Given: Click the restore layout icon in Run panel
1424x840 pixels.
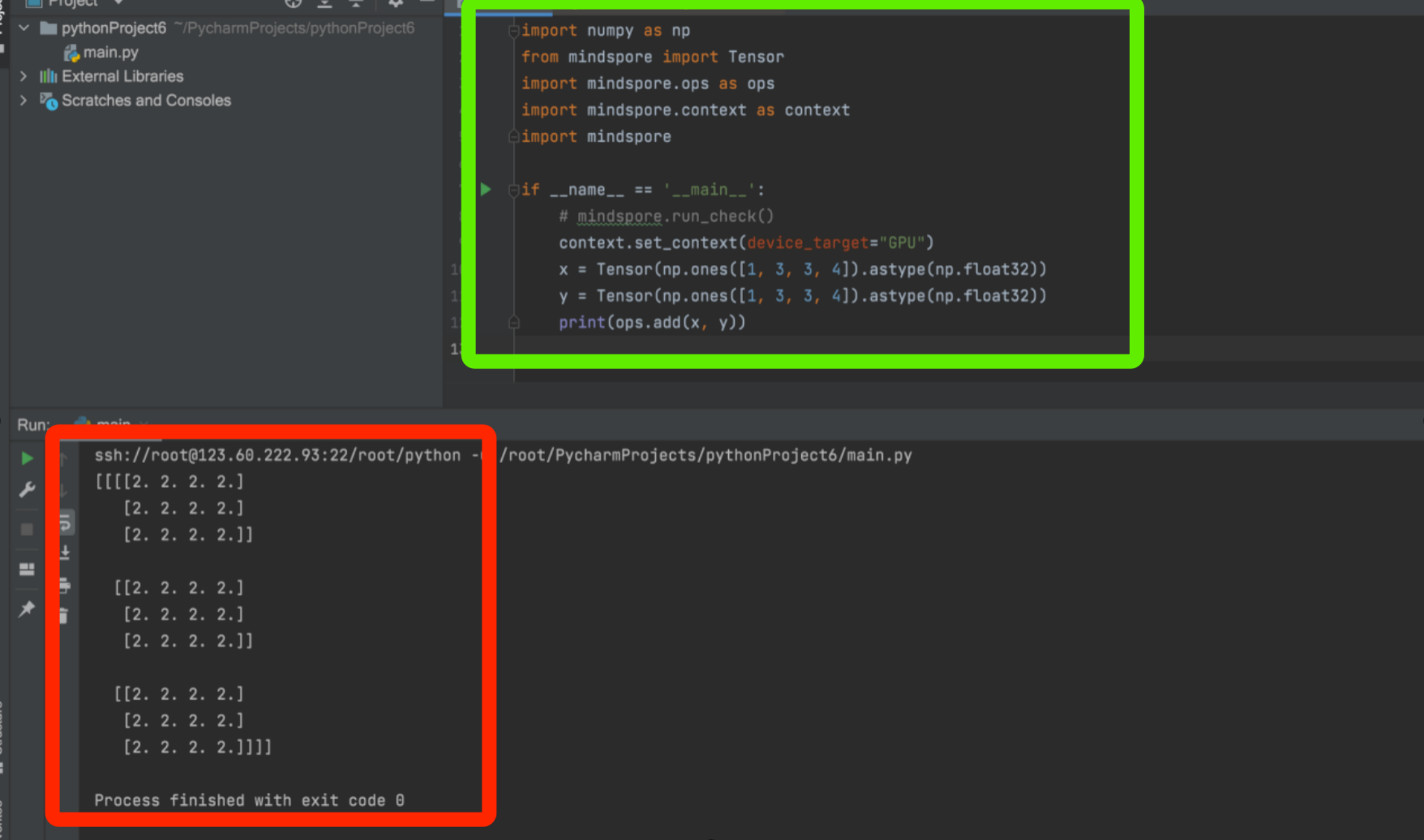Looking at the screenshot, I should click(27, 569).
